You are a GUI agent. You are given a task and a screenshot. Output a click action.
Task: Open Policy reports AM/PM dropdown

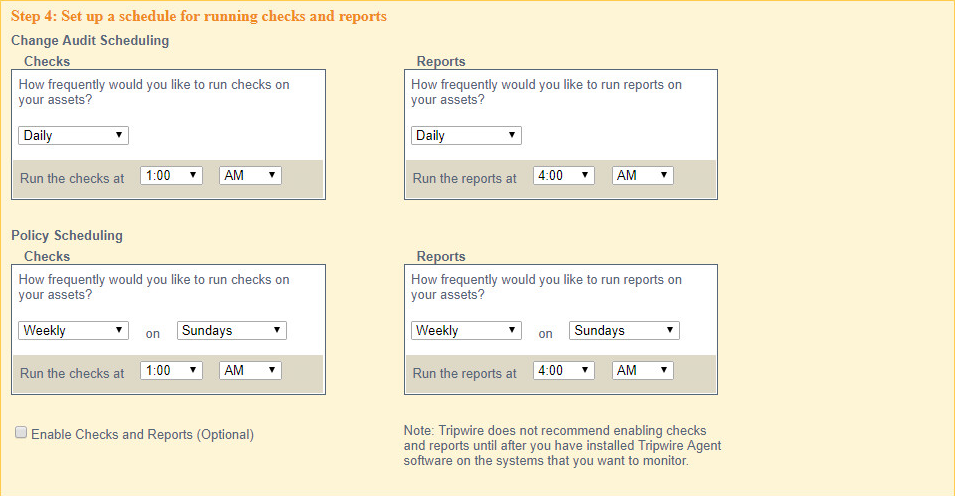(x=642, y=371)
